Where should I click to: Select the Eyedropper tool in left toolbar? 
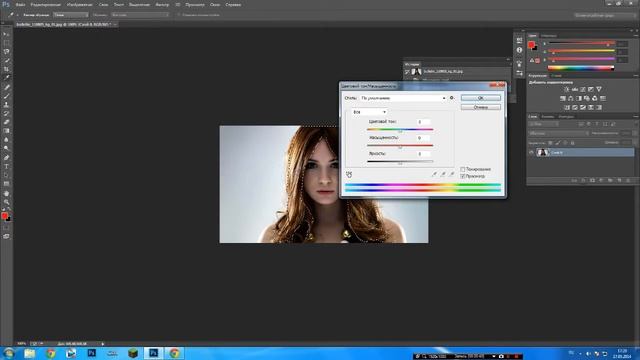6,78
